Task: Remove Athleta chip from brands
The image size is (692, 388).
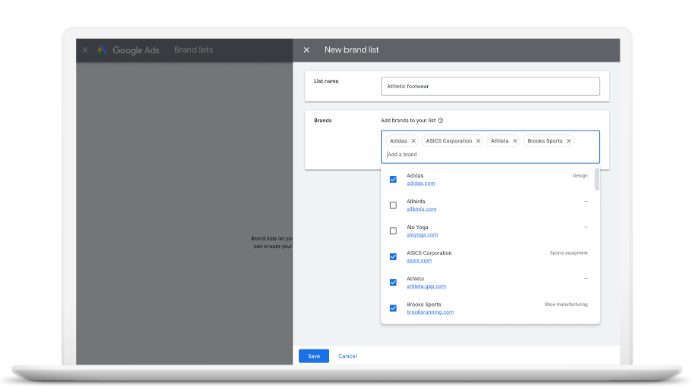Action: point(515,141)
